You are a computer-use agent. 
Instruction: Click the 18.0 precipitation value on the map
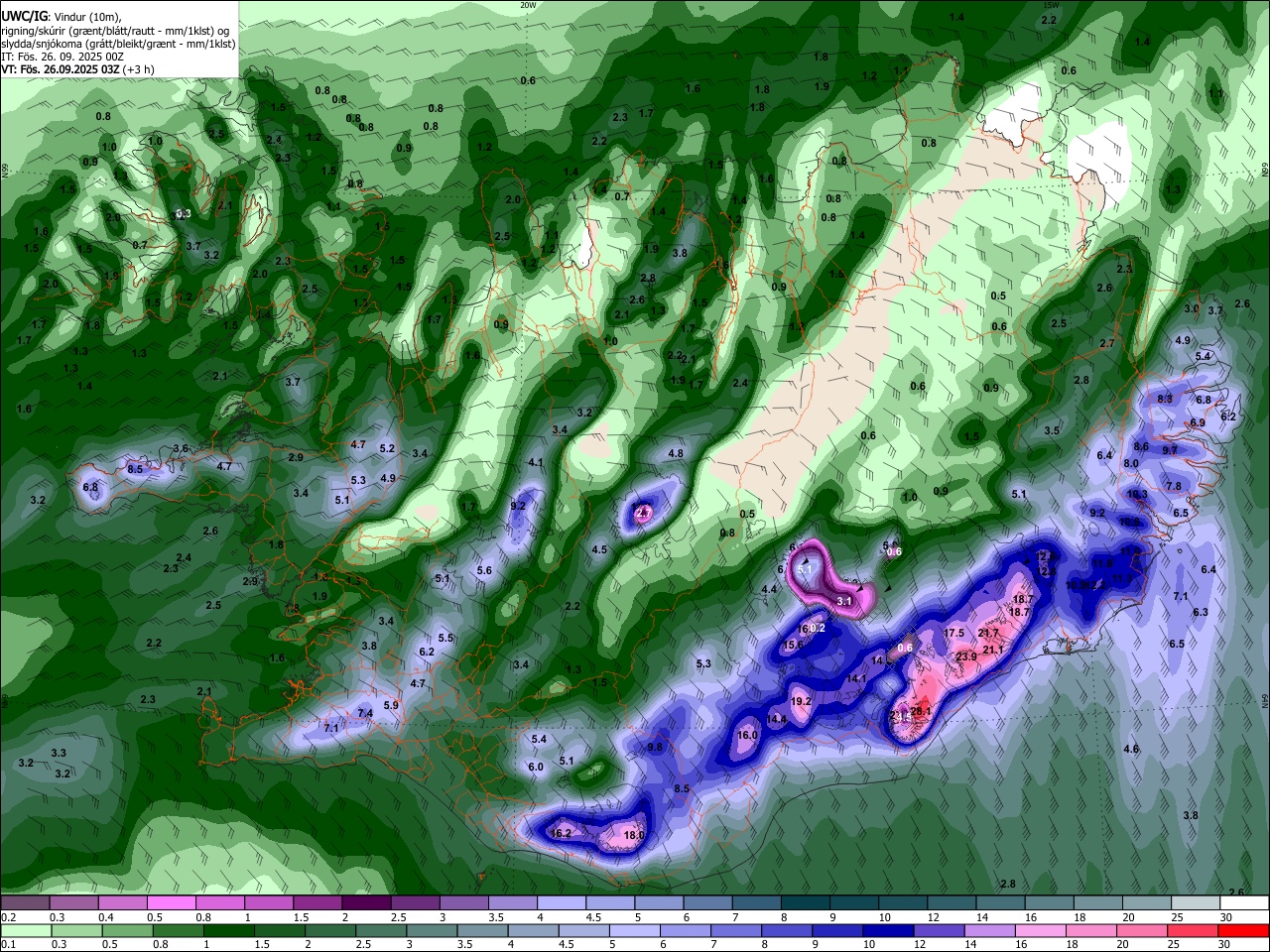point(634,835)
